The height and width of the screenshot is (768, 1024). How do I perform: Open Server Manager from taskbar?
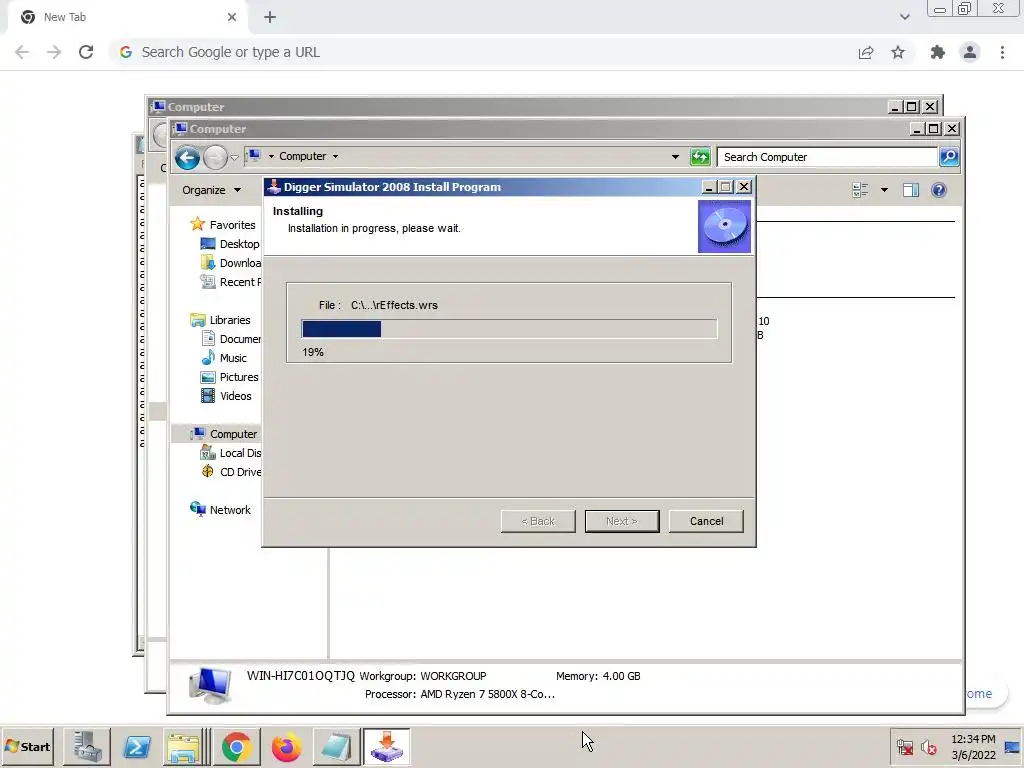87,746
